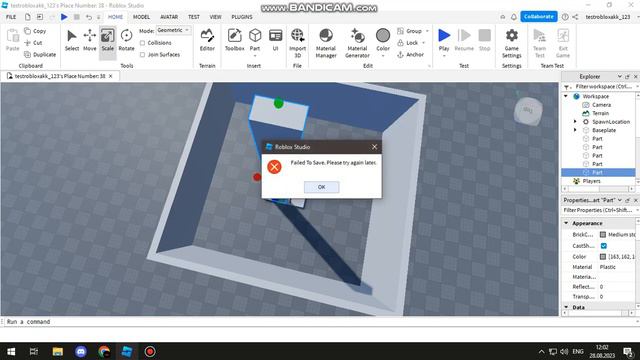The height and width of the screenshot is (360, 640).
Task: Switch to the AVATAR ribbon tab
Action: coord(169,17)
